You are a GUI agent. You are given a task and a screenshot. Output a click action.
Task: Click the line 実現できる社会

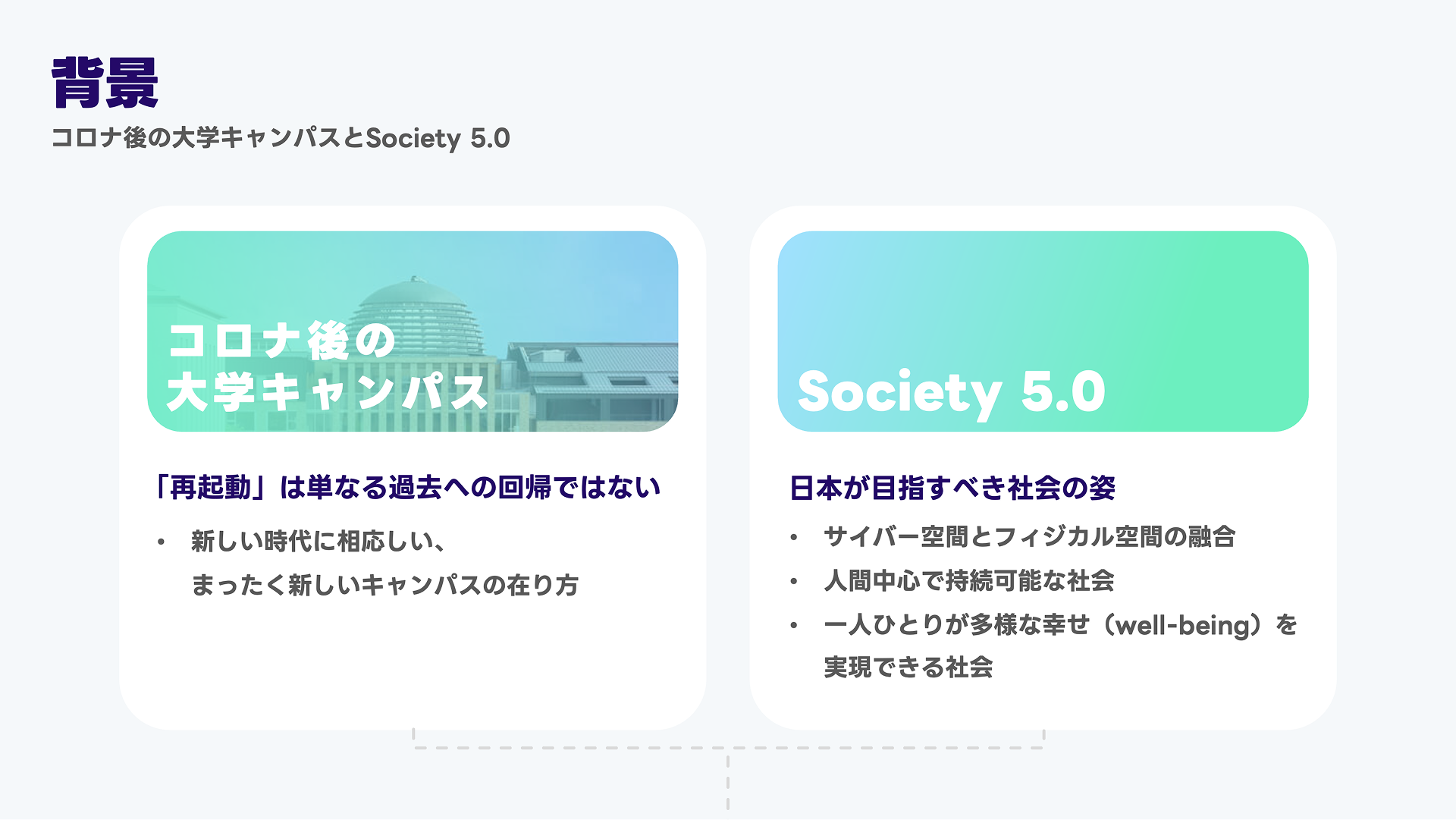coord(908,668)
